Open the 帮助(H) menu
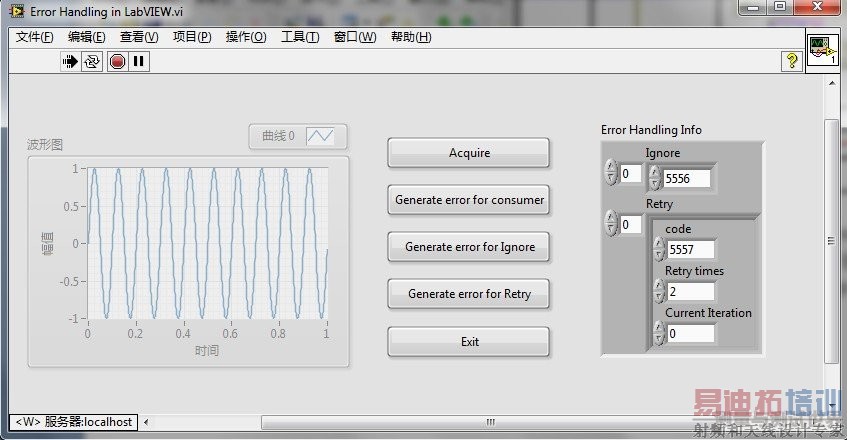847x440 pixels. [411, 37]
